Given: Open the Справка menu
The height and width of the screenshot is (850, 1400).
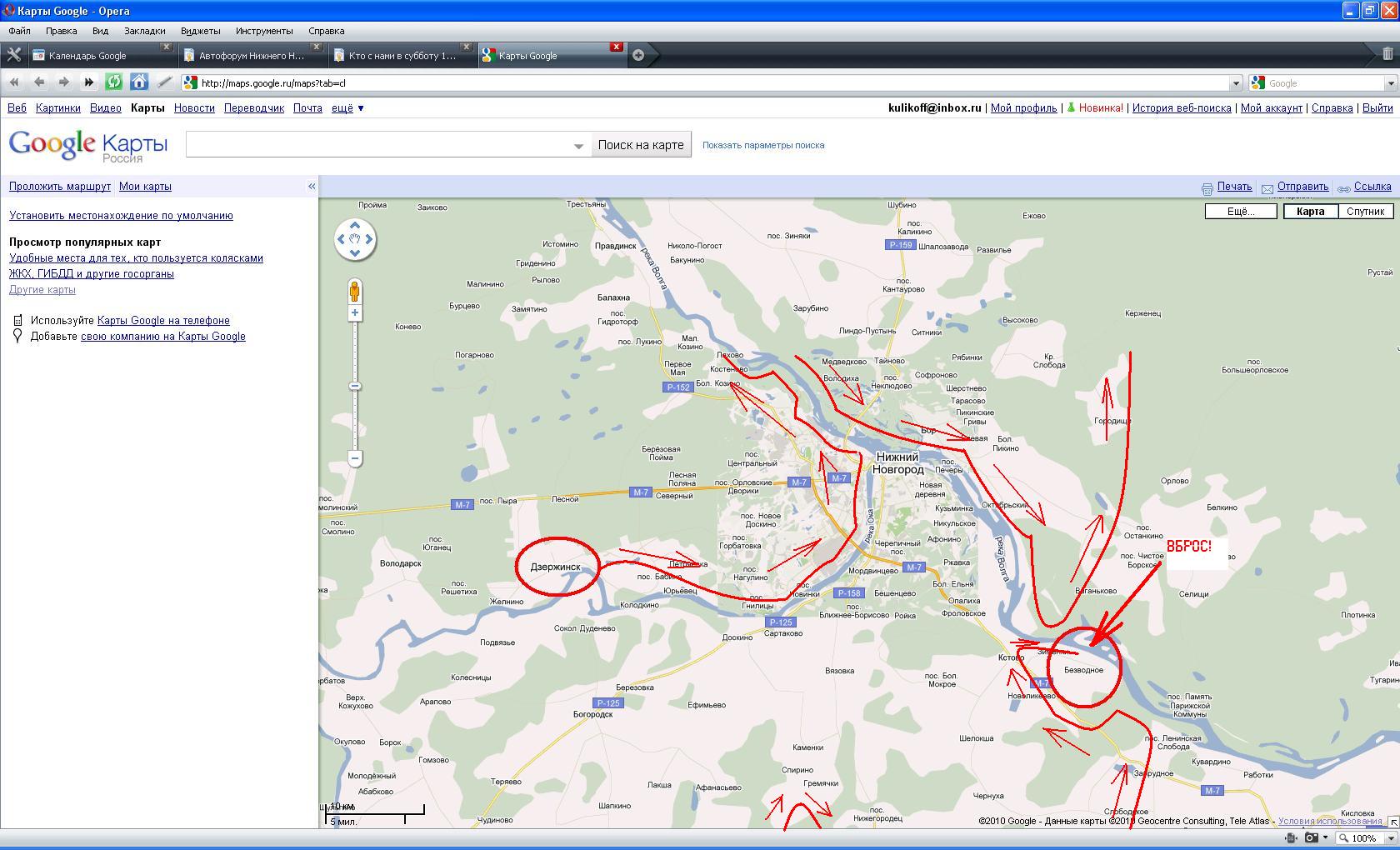Looking at the screenshot, I should pos(327,31).
